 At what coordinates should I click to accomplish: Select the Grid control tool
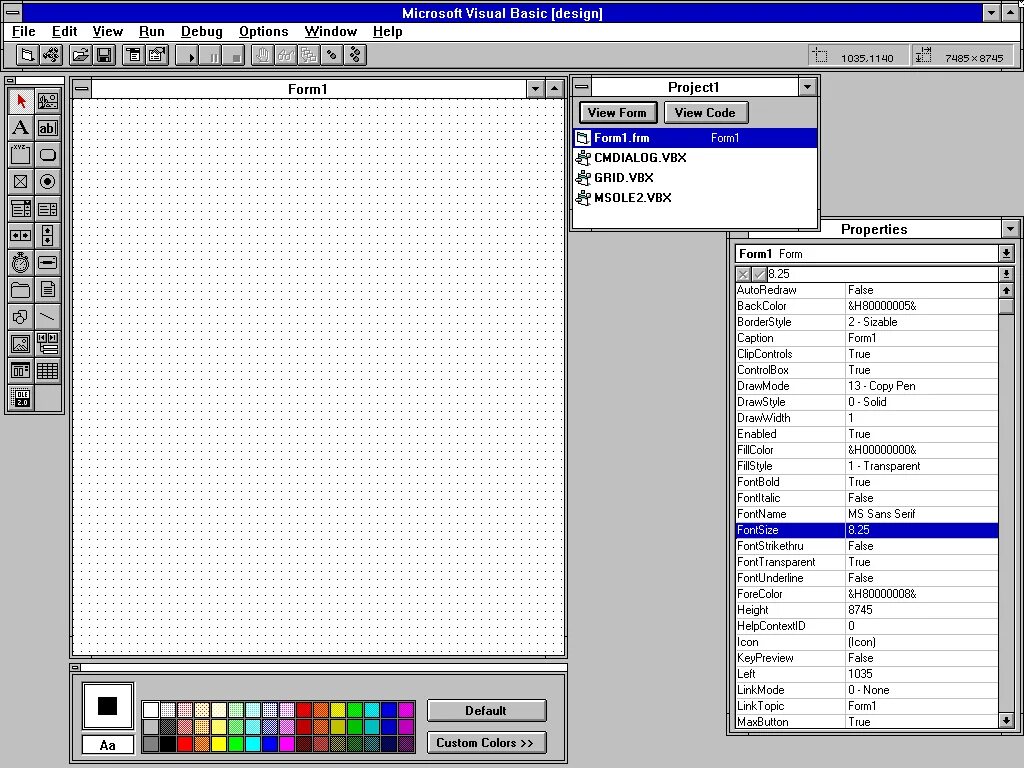click(48, 371)
